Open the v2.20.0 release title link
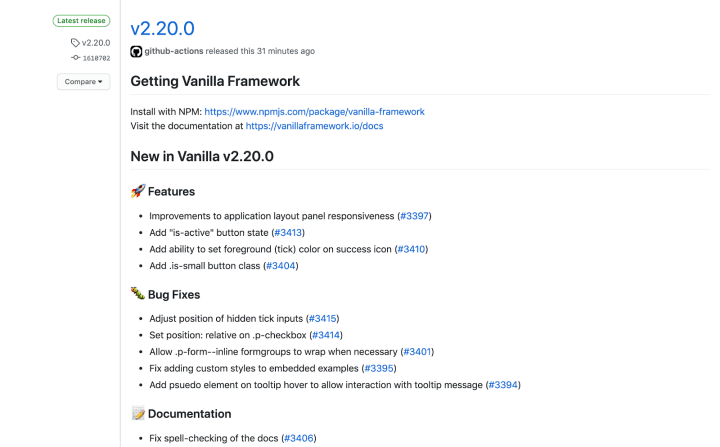 (163, 28)
